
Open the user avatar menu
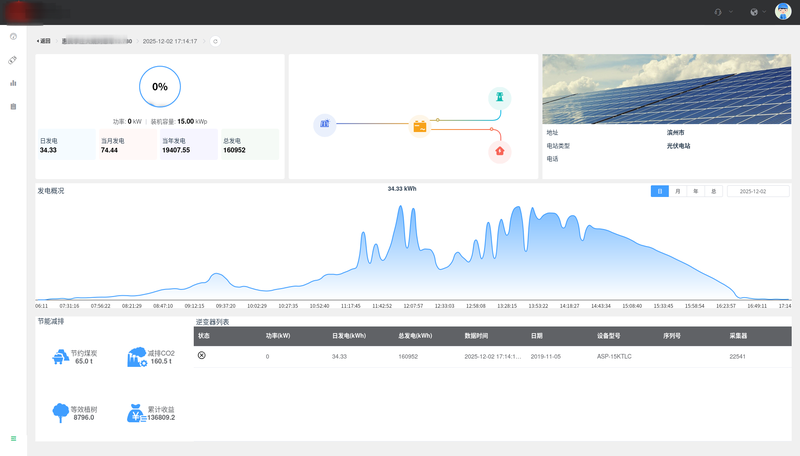tap(783, 12)
